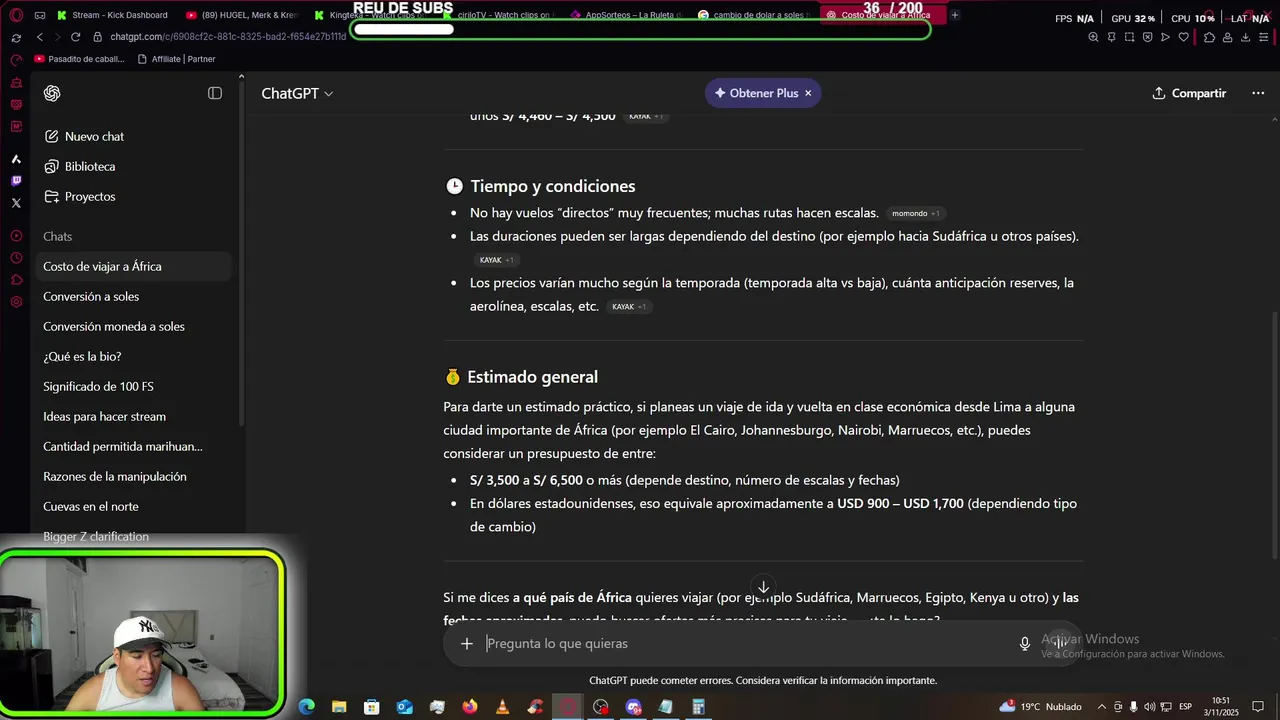Select chat 'Costo de viajar a África'

[134, 266]
